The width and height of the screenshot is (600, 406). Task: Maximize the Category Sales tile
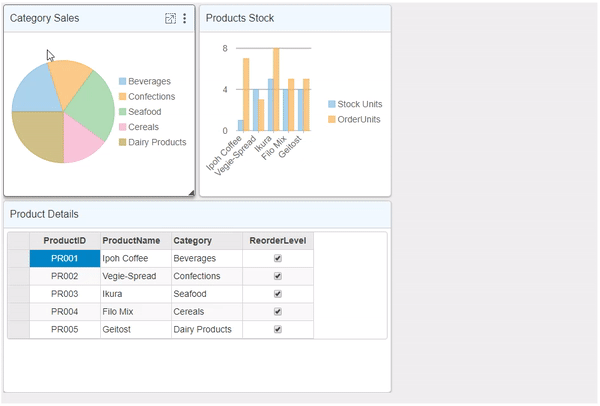[x=170, y=19]
